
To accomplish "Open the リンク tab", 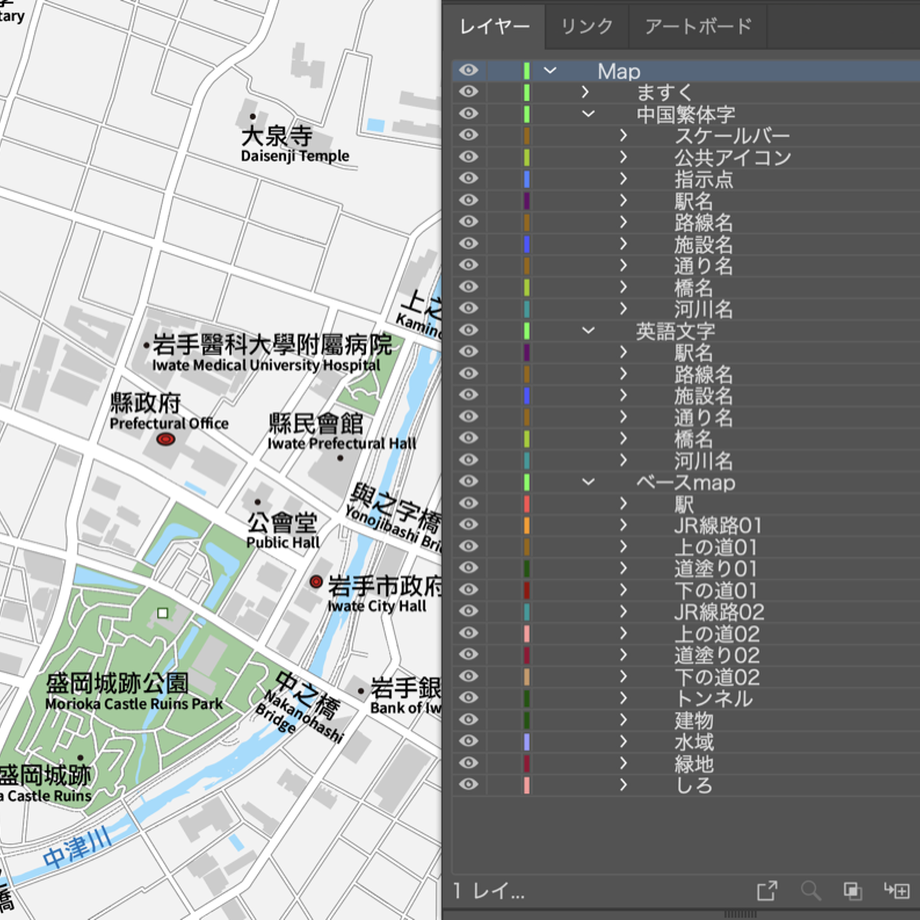I will point(587,26).
